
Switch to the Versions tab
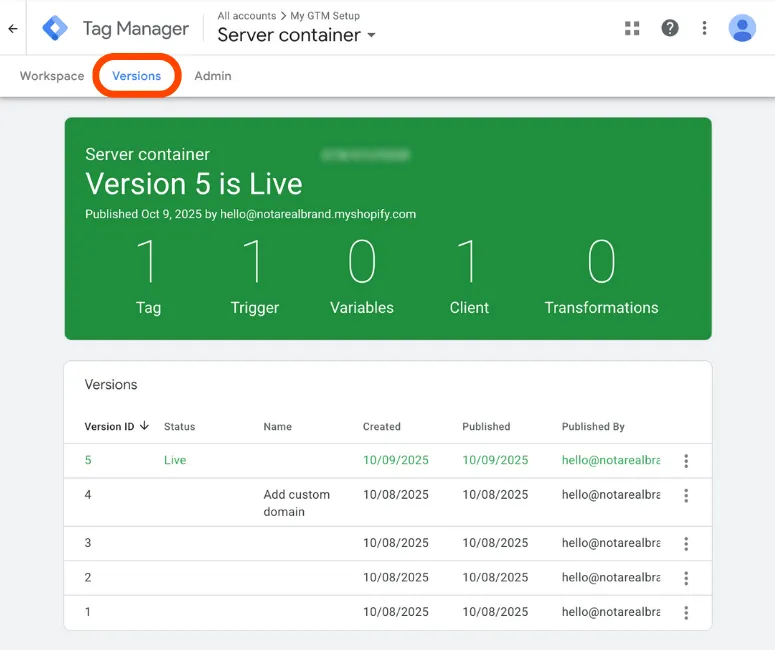coord(136,76)
